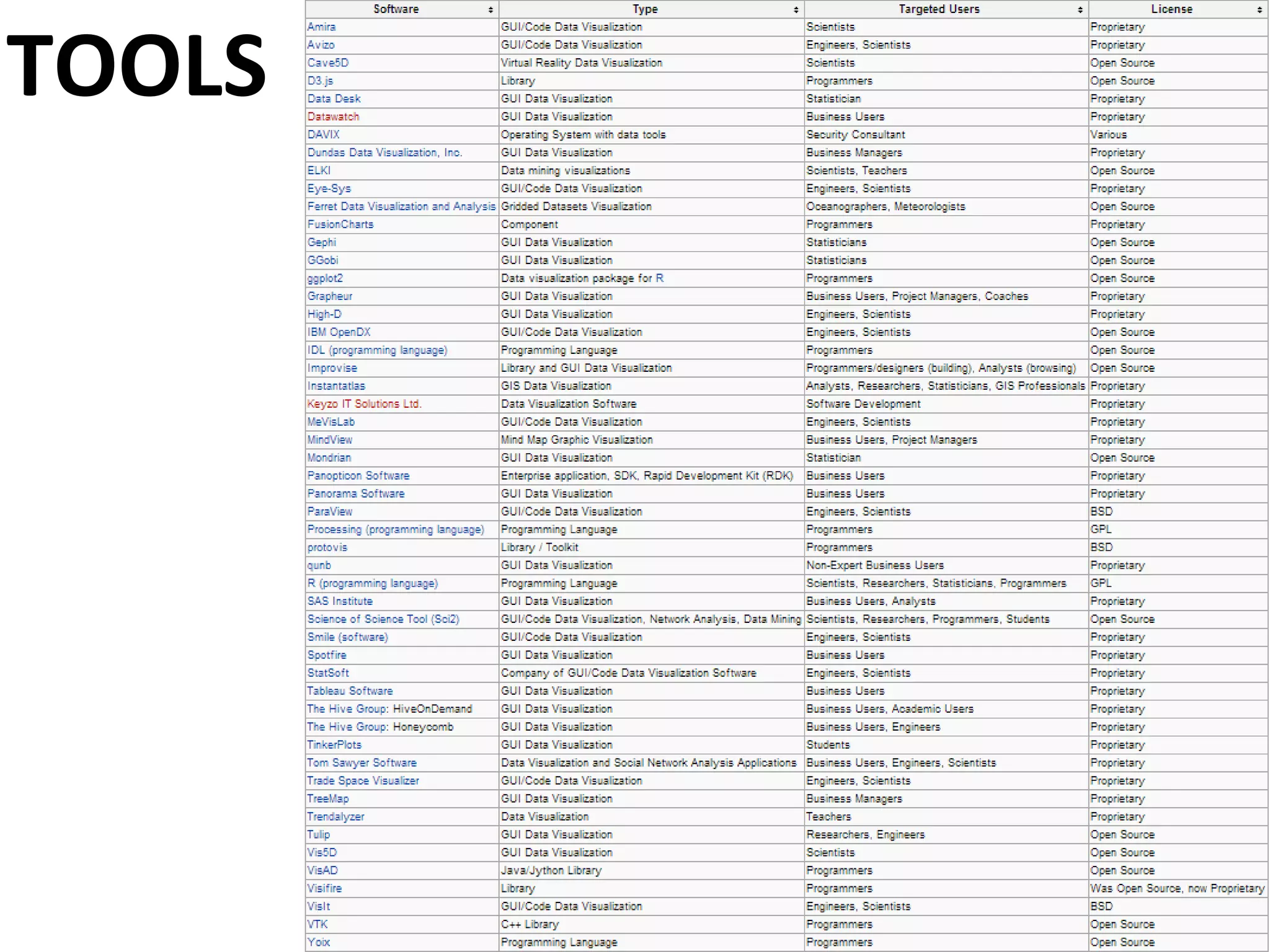Open the High-D link
The width and height of the screenshot is (1270, 952).
(324, 315)
